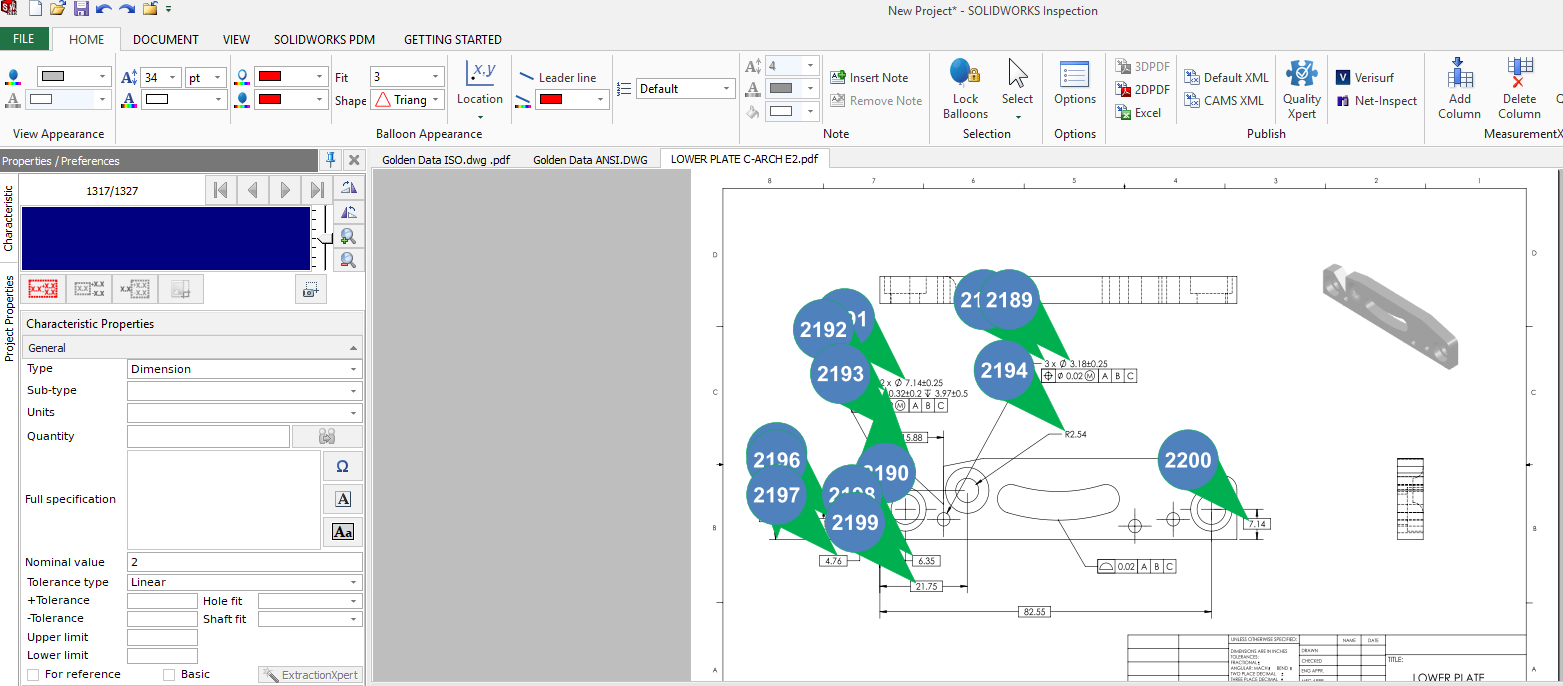Switch to the SOLIDWORKS PDM ribbon tab
The height and width of the screenshot is (686, 1563).
coord(324,40)
